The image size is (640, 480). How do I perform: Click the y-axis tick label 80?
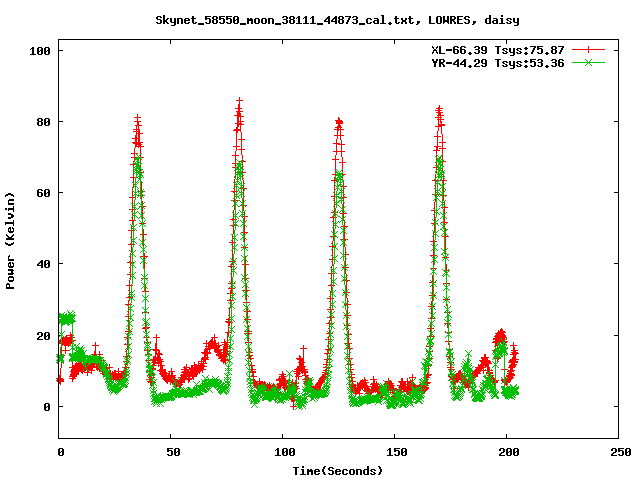pyautogui.click(x=43, y=122)
